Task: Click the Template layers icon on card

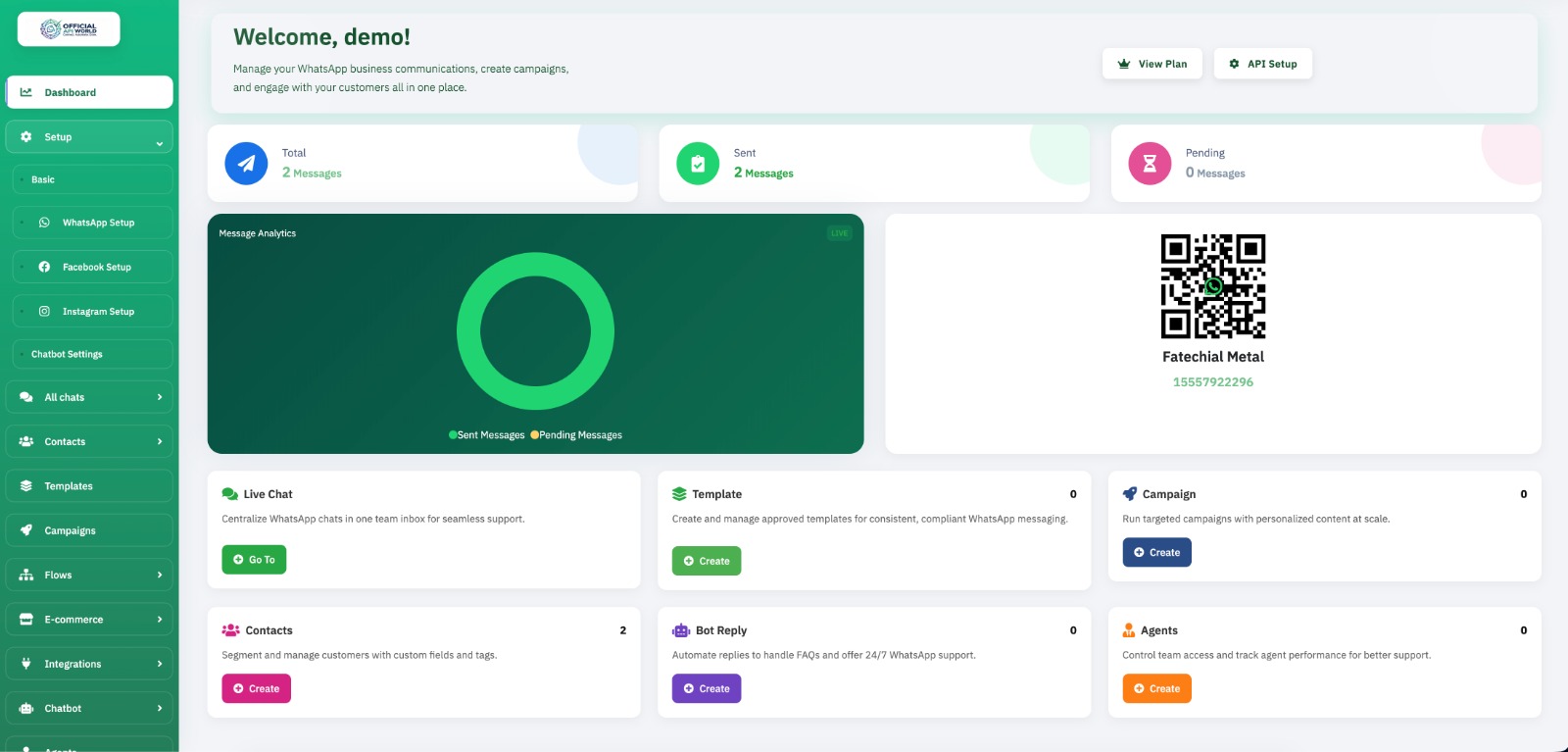Action: coord(679,494)
